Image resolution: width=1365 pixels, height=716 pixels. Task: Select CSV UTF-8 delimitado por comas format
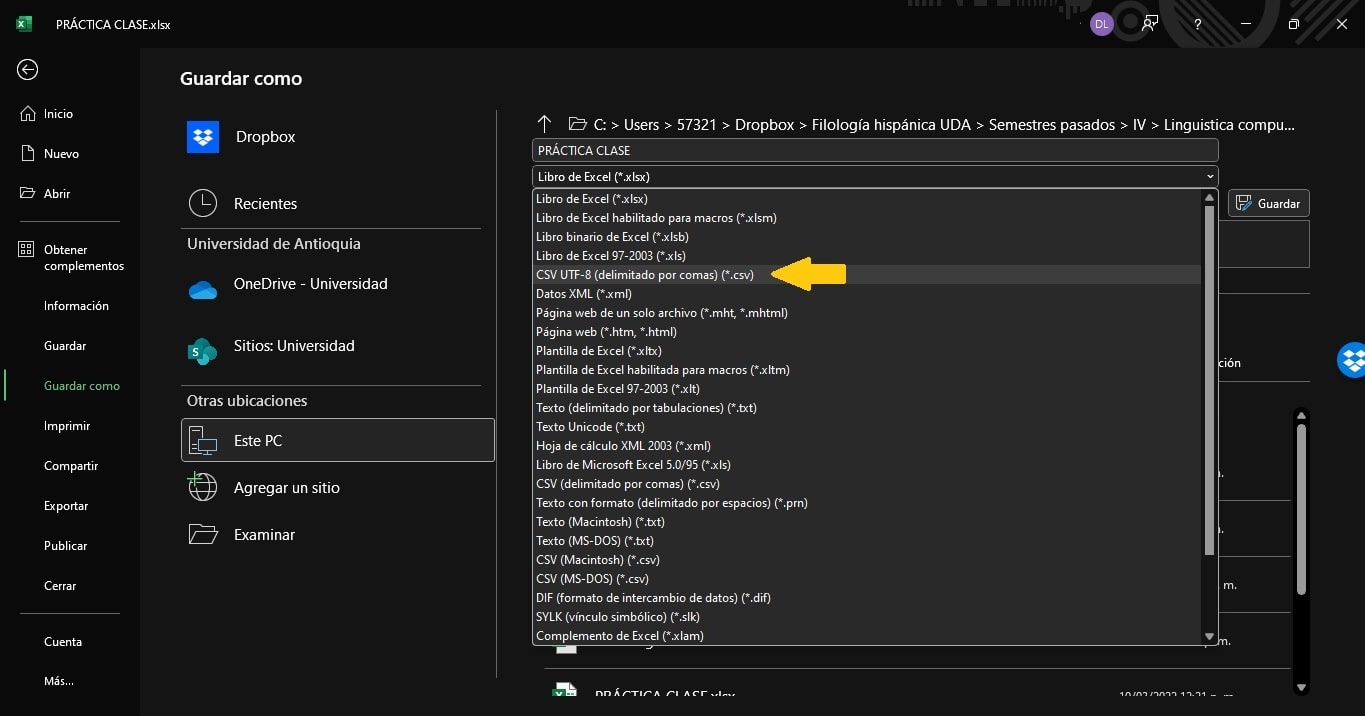[x=645, y=274]
